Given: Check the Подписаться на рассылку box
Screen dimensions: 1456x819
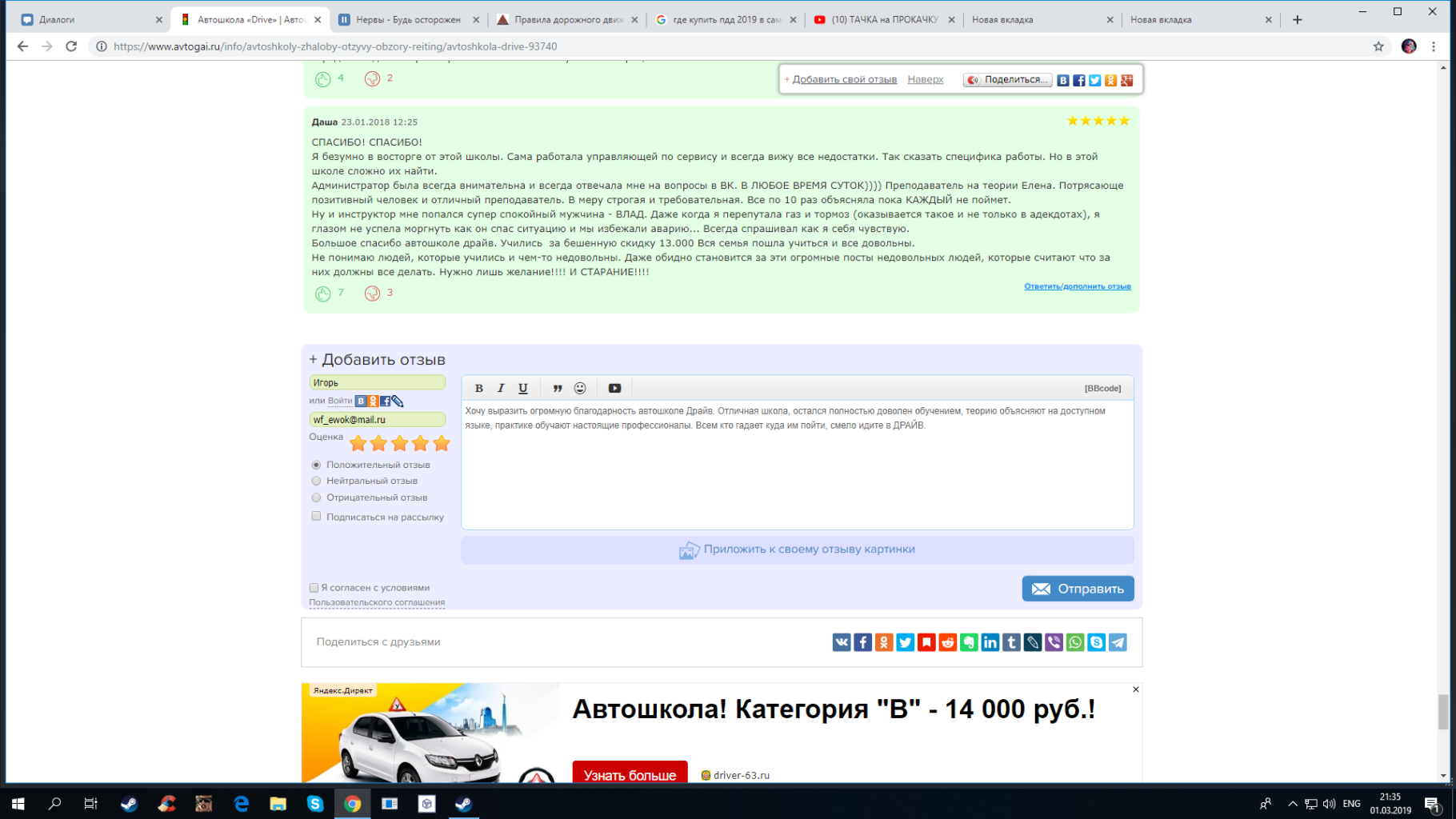Looking at the screenshot, I should 316,517.
